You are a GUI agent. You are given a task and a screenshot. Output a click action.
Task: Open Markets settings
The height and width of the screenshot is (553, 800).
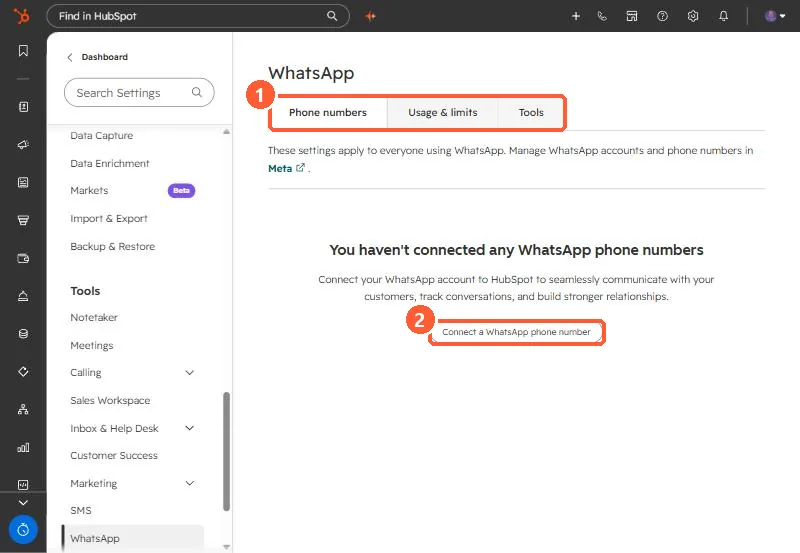tap(89, 190)
